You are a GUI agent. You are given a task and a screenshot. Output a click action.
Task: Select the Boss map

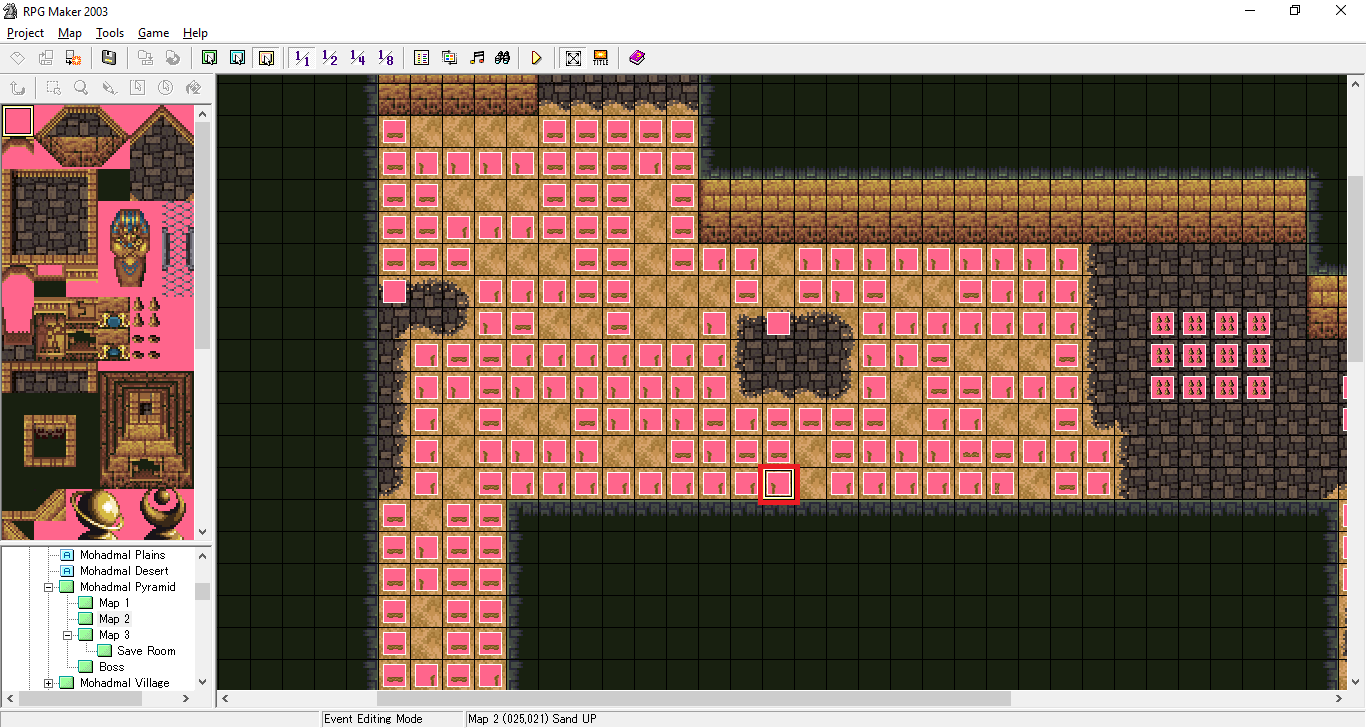click(112, 667)
